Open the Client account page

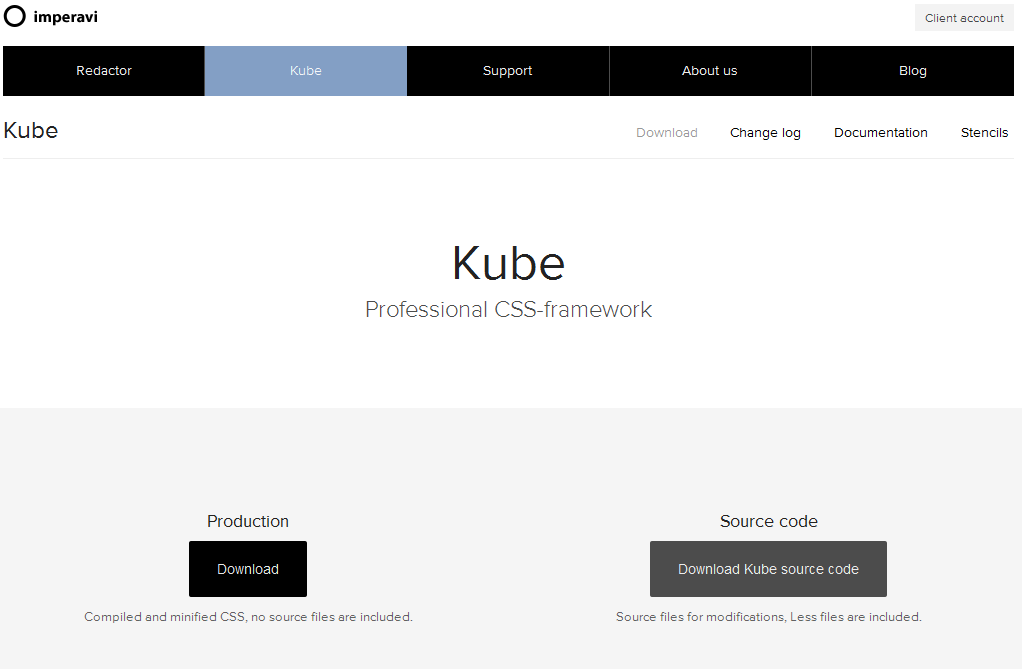click(x=963, y=17)
